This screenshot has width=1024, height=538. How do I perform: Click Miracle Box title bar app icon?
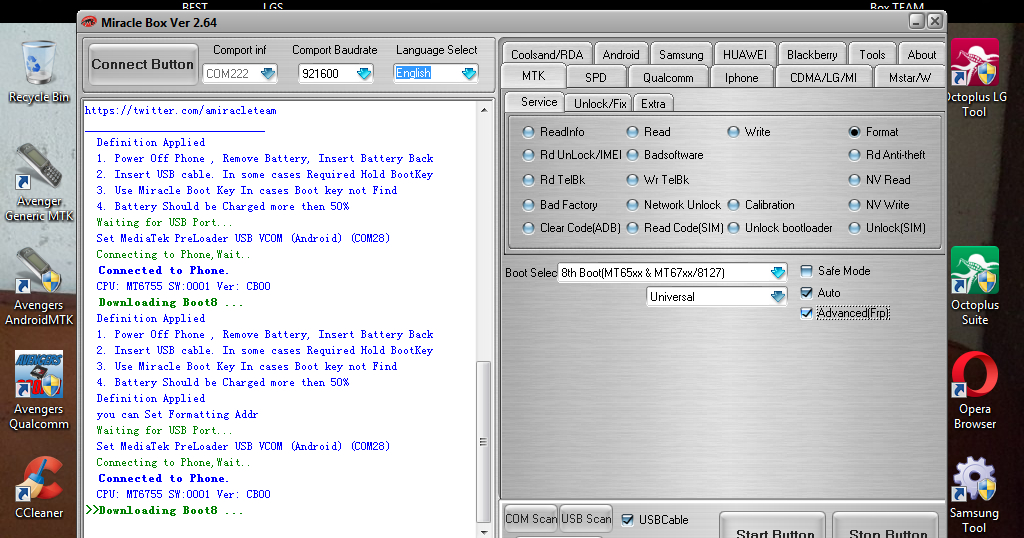pyautogui.click(x=88, y=22)
